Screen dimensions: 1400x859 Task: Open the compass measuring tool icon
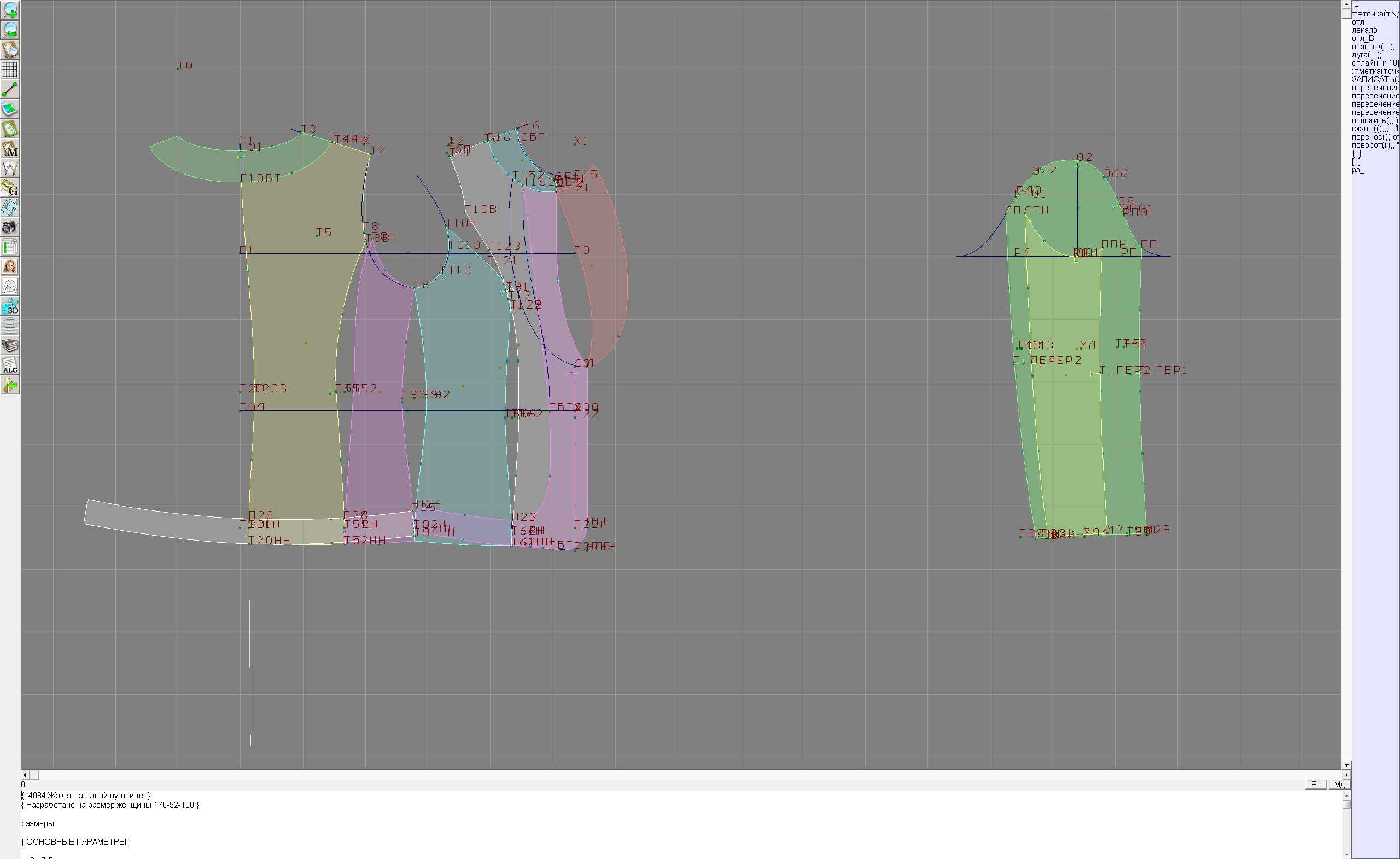tap(10, 169)
